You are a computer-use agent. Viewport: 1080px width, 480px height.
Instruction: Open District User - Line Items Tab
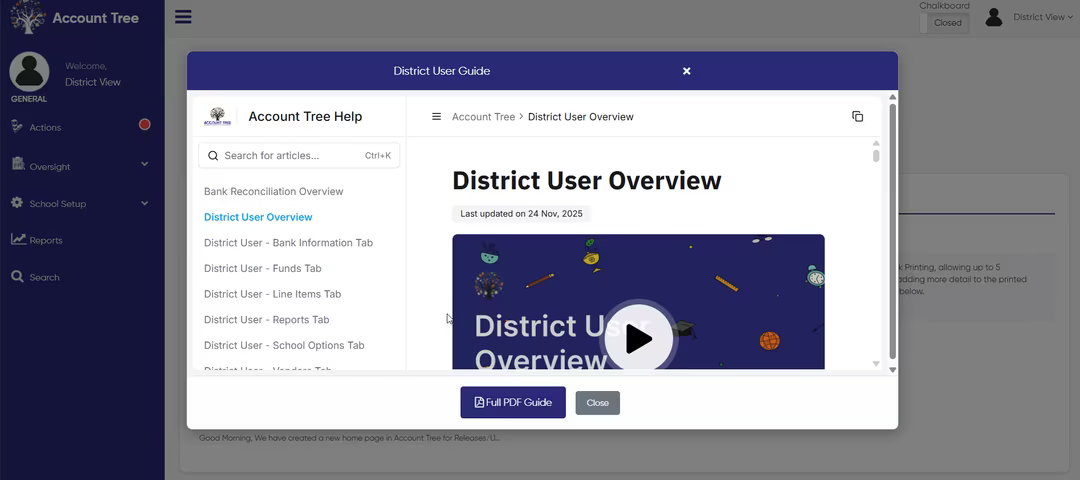273,294
